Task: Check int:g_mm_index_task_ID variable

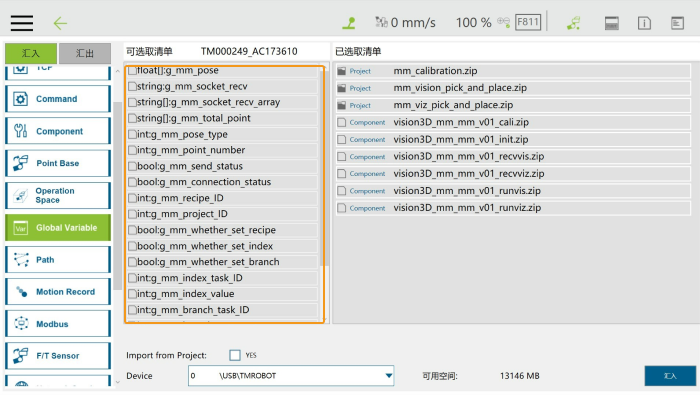Action: pyautogui.click(x=132, y=278)
